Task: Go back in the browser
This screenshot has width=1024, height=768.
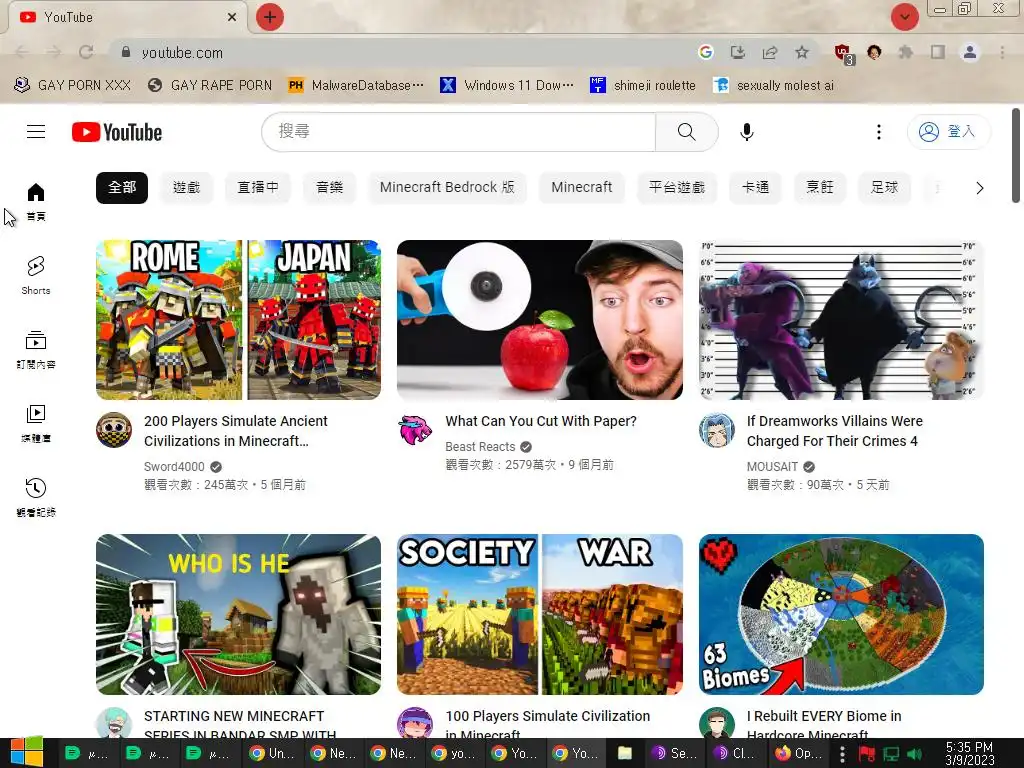Action: coord(22,52)
